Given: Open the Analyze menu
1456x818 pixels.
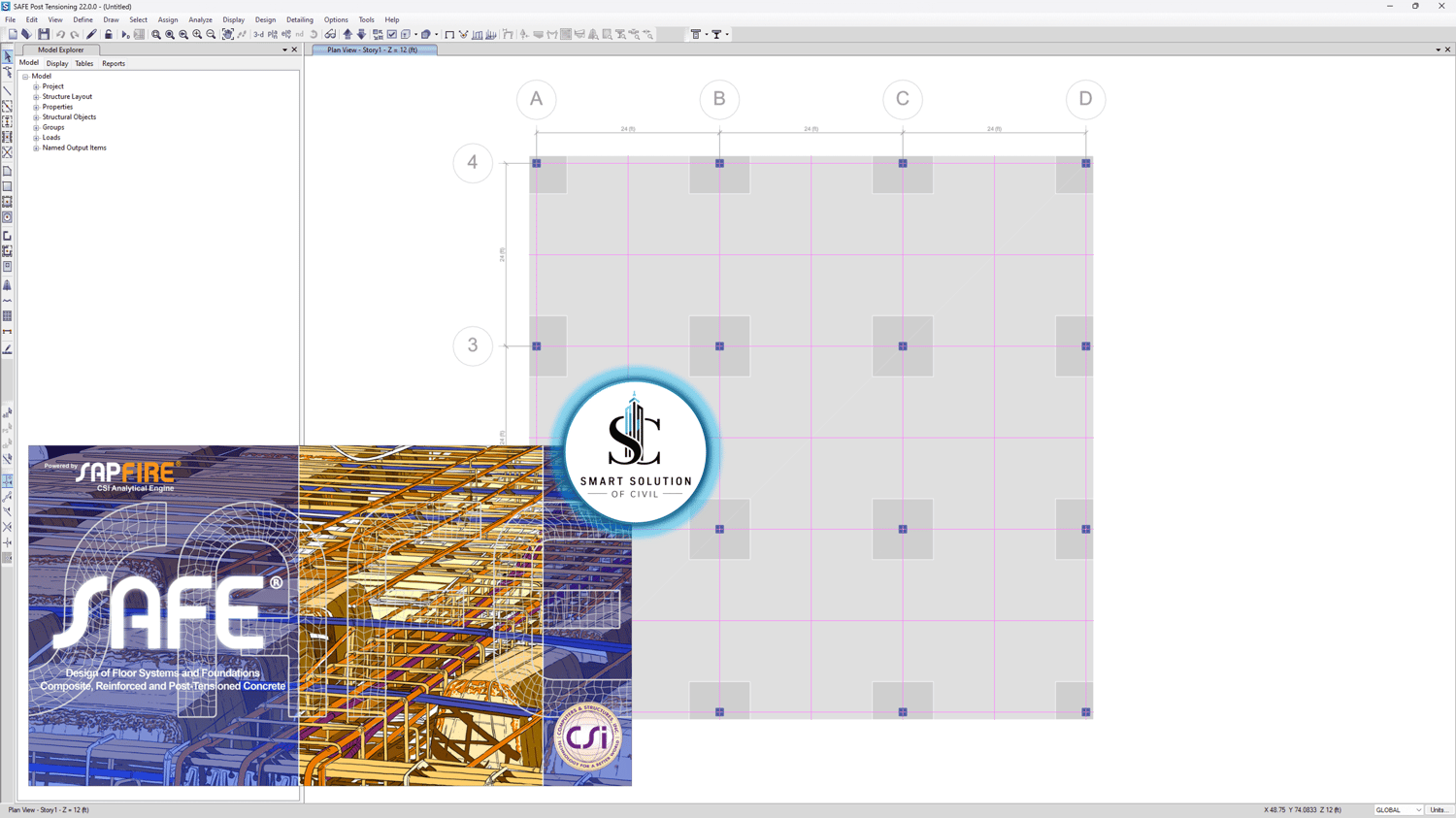Looking at the screenshot, I should pyautogui.click(x=200, y=19).
